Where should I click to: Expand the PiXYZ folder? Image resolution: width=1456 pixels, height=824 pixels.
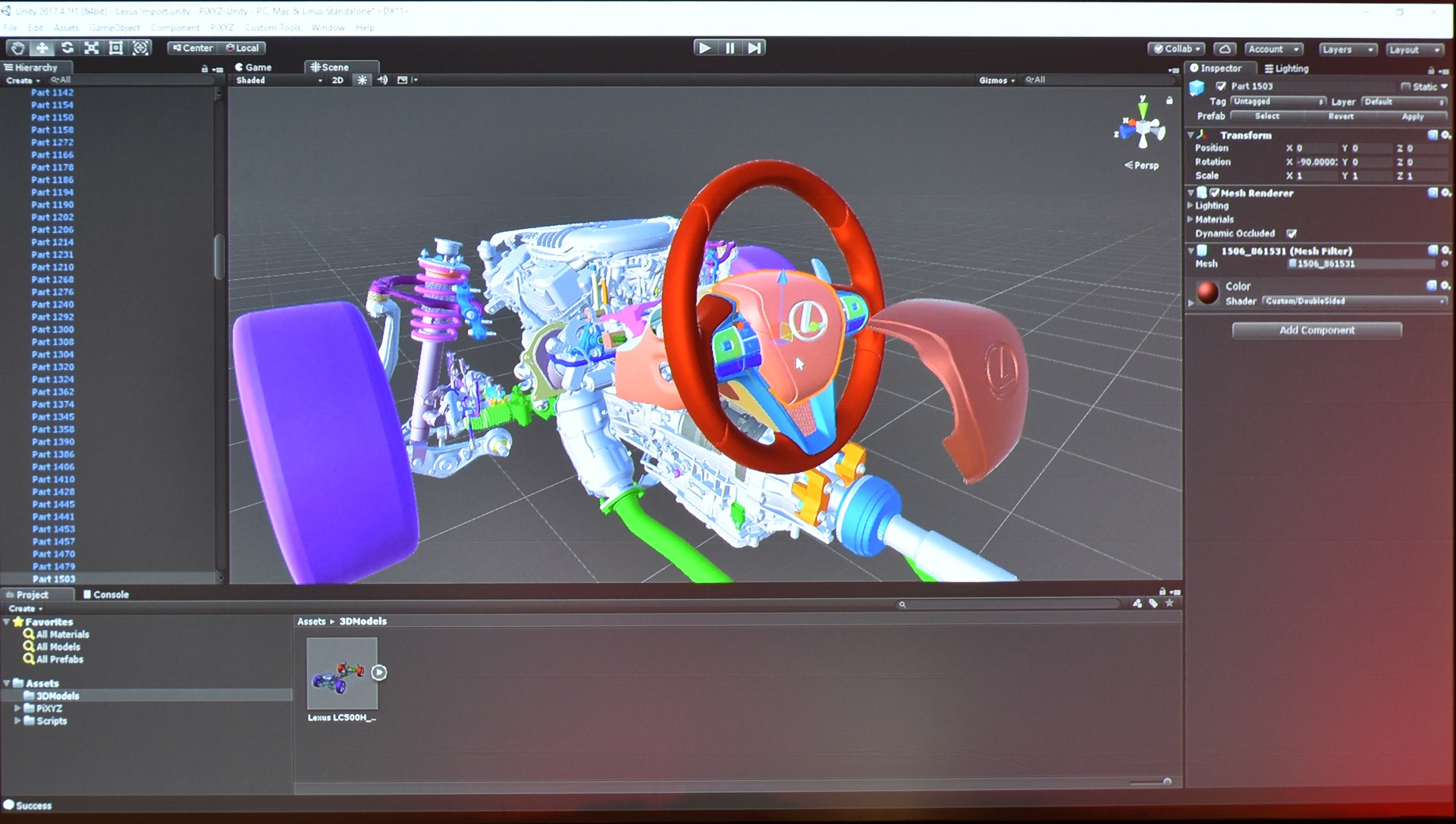pyautogui.click(x=17, y=708)
